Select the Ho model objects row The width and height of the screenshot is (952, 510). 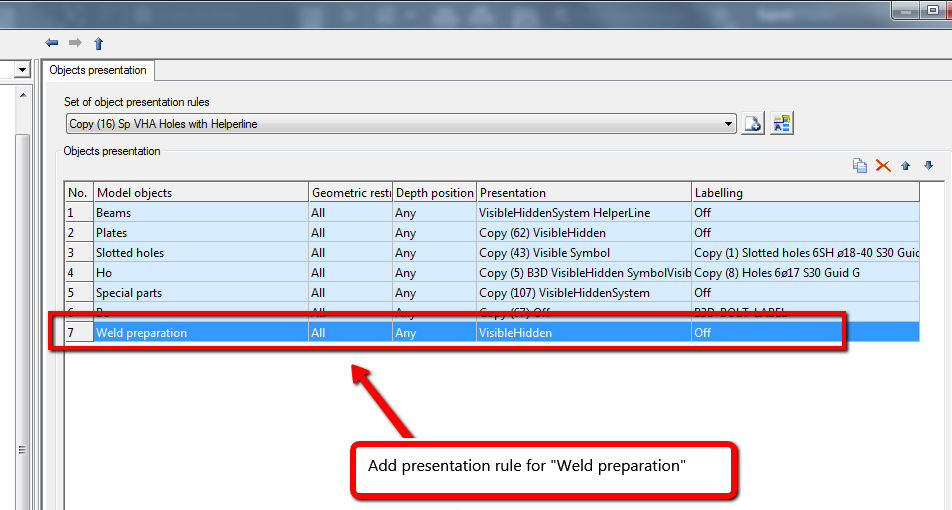[492, 273]
